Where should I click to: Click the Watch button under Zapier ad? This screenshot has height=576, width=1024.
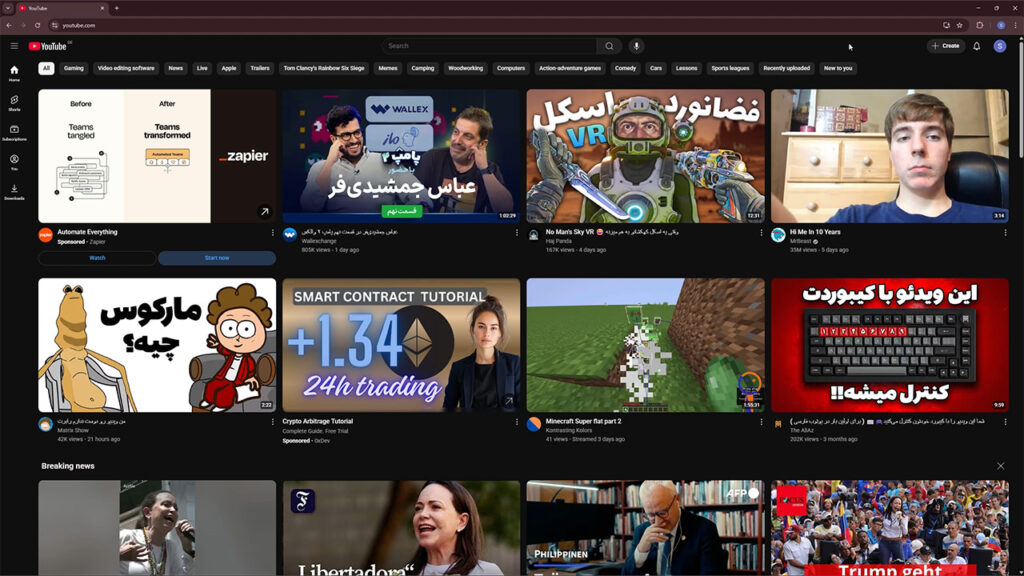coord(97,258)
